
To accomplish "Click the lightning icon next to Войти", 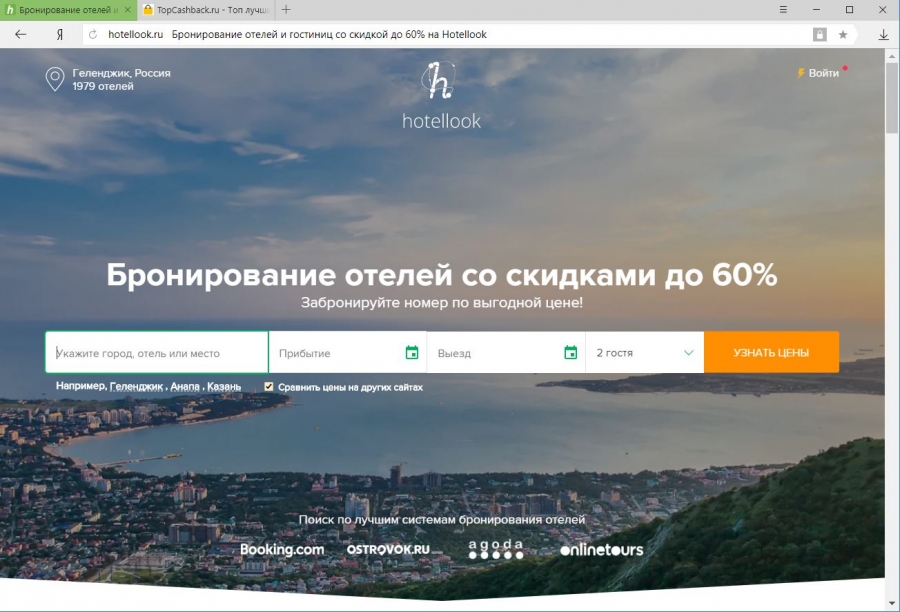I will 801,73.
